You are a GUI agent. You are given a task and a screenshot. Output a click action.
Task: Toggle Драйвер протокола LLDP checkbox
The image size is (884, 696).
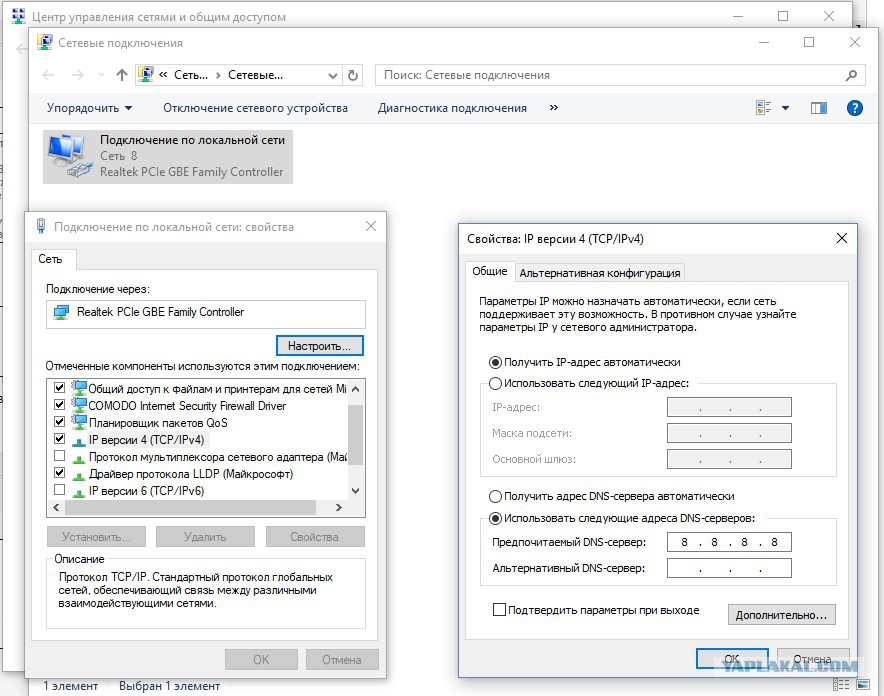tap(60, 472)
